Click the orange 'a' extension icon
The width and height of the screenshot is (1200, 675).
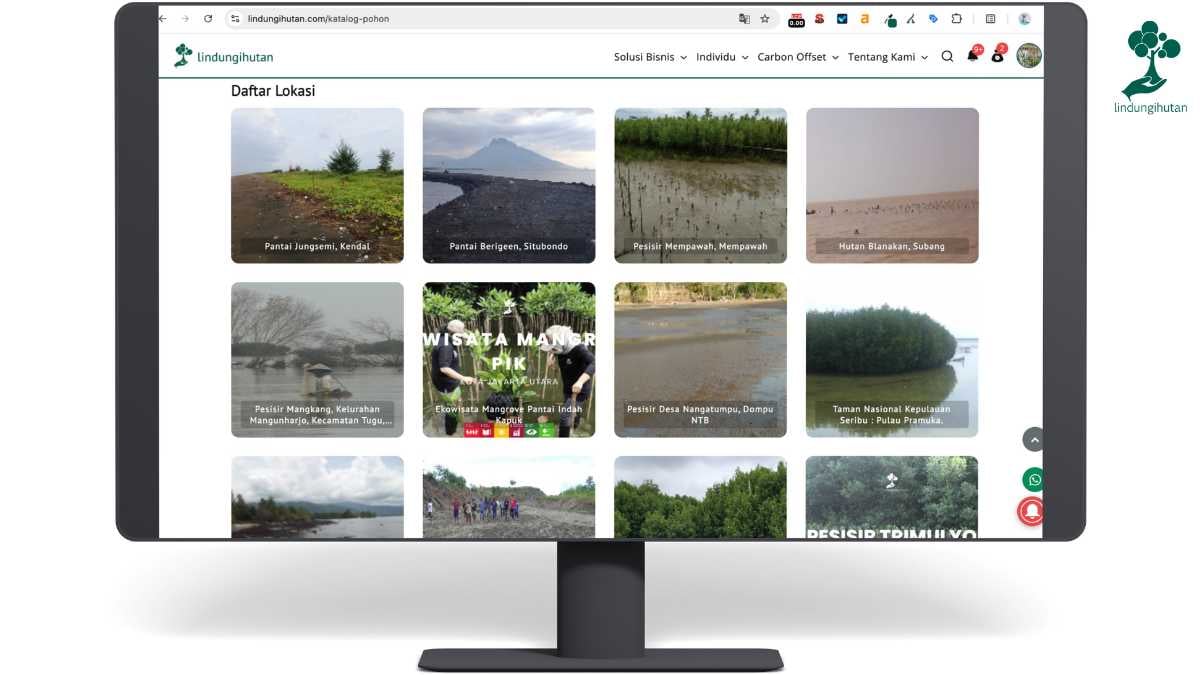864,18
